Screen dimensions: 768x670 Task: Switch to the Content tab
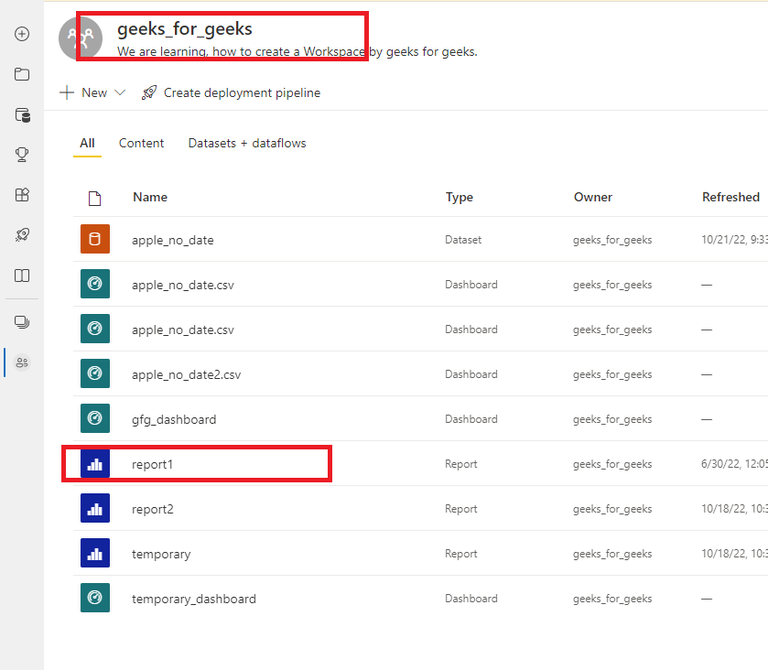[x=141, y=143]
